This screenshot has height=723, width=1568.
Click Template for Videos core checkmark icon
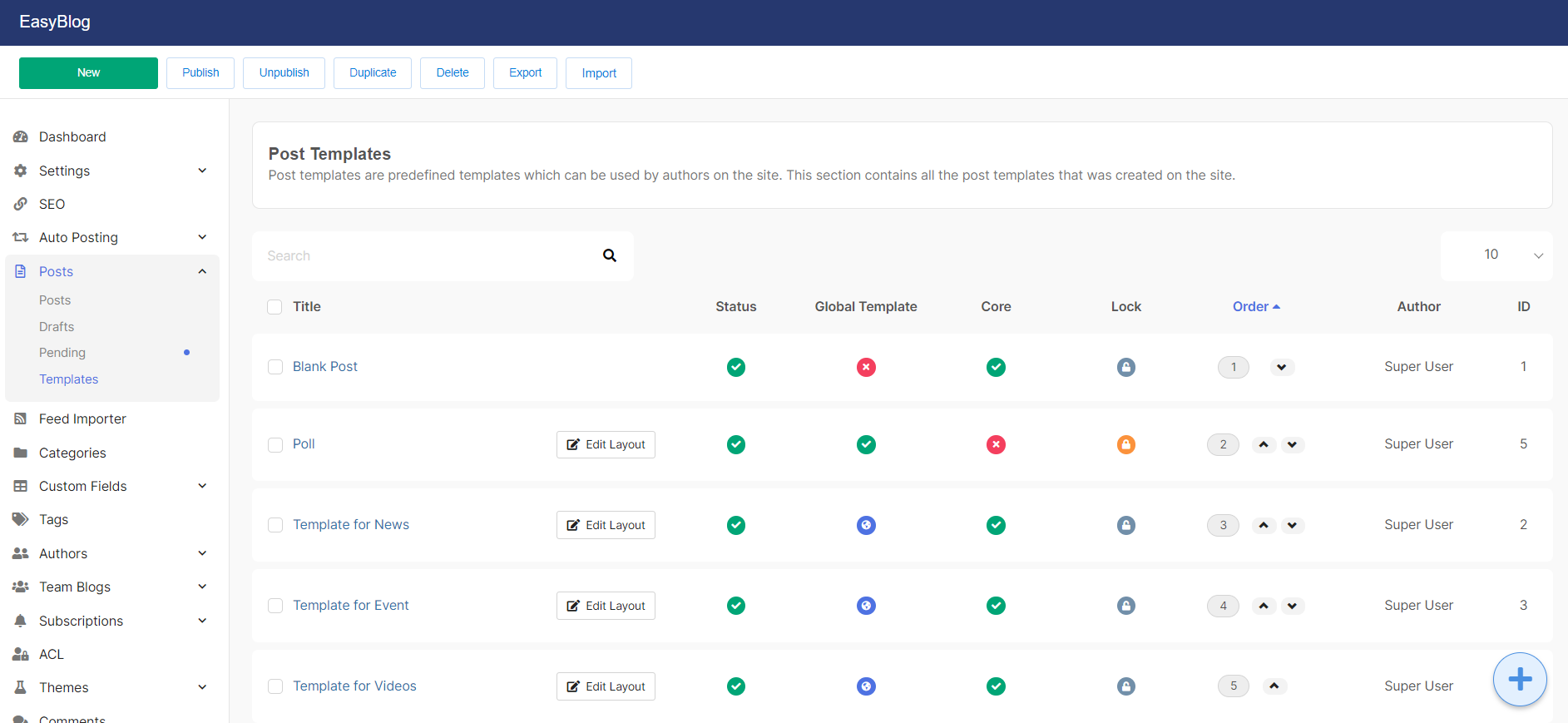pos(996,686)
